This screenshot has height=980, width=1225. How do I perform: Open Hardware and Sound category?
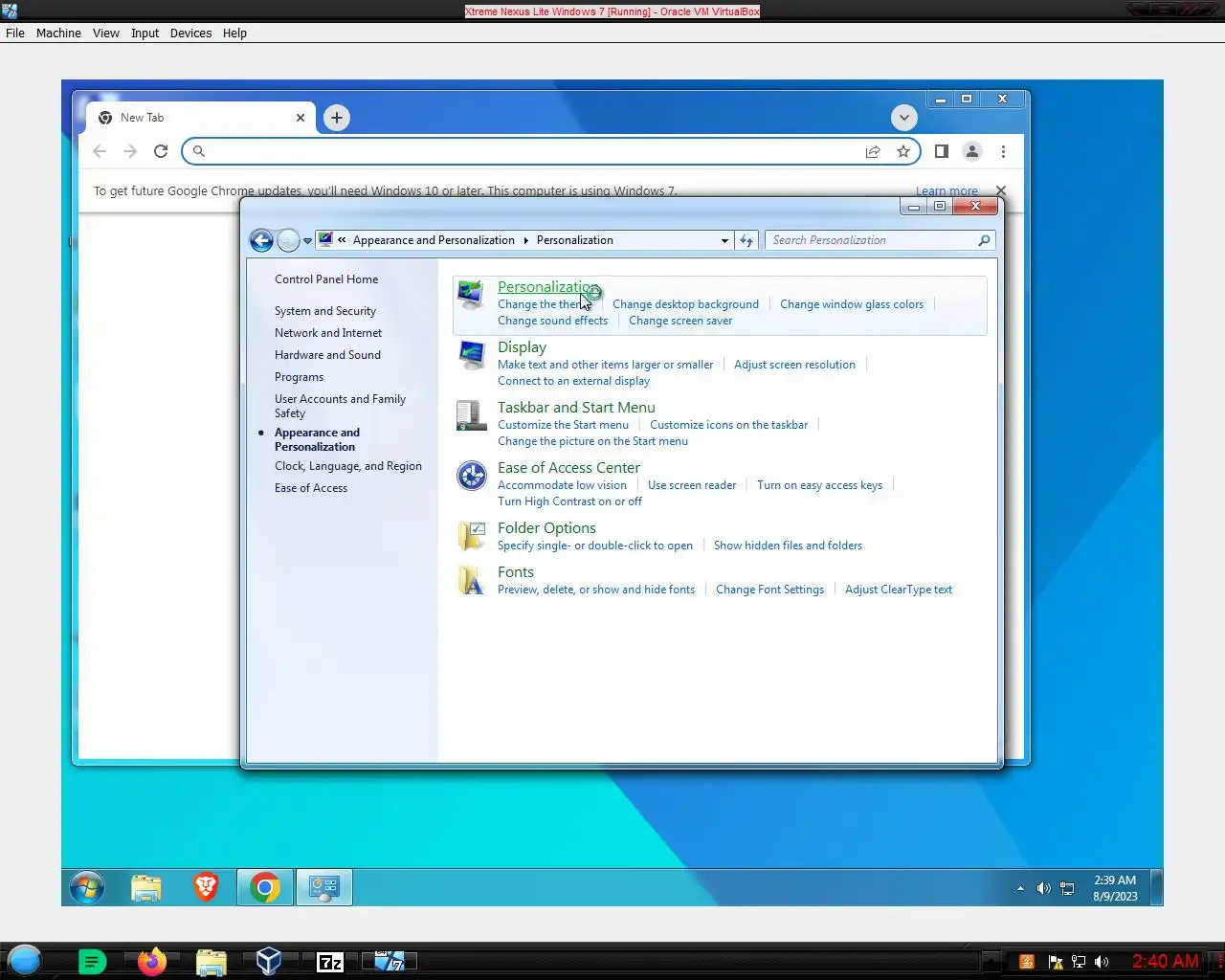327,355
